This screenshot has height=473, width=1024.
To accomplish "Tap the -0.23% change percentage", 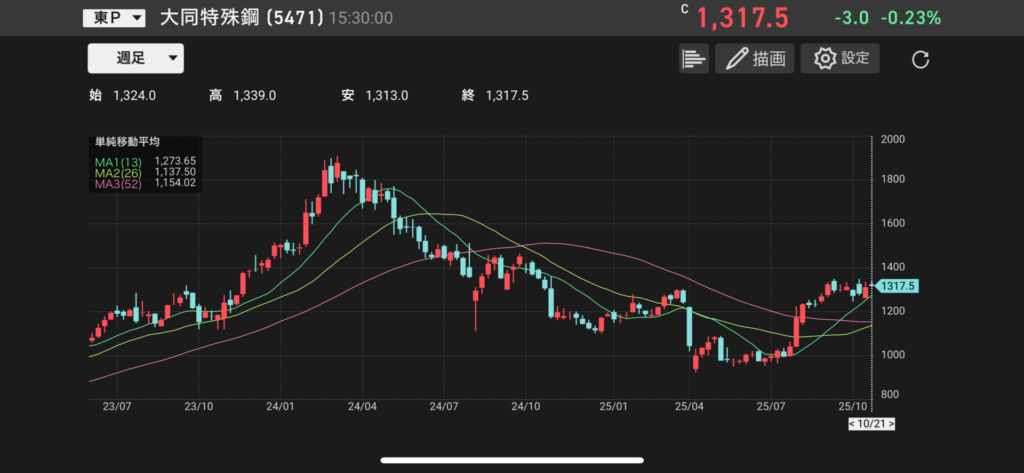I will (x=911, y=18).
